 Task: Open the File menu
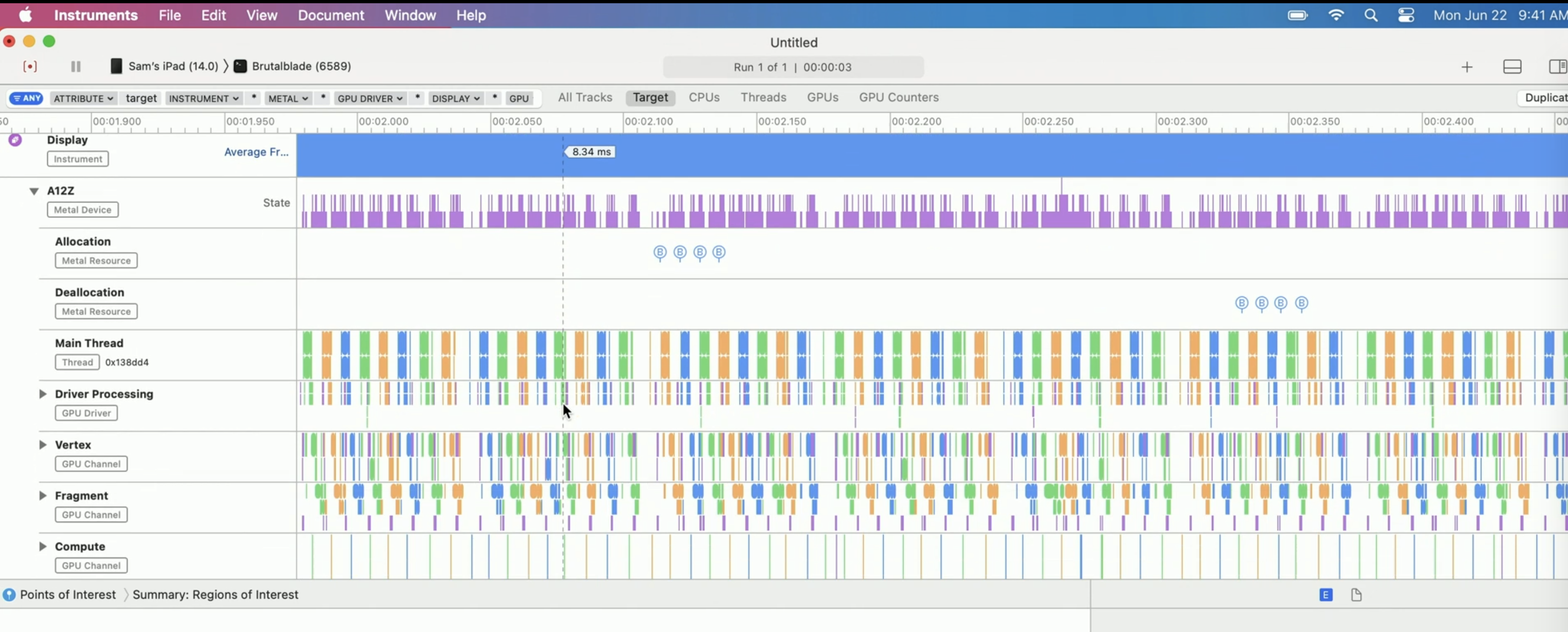coord(170,15)
